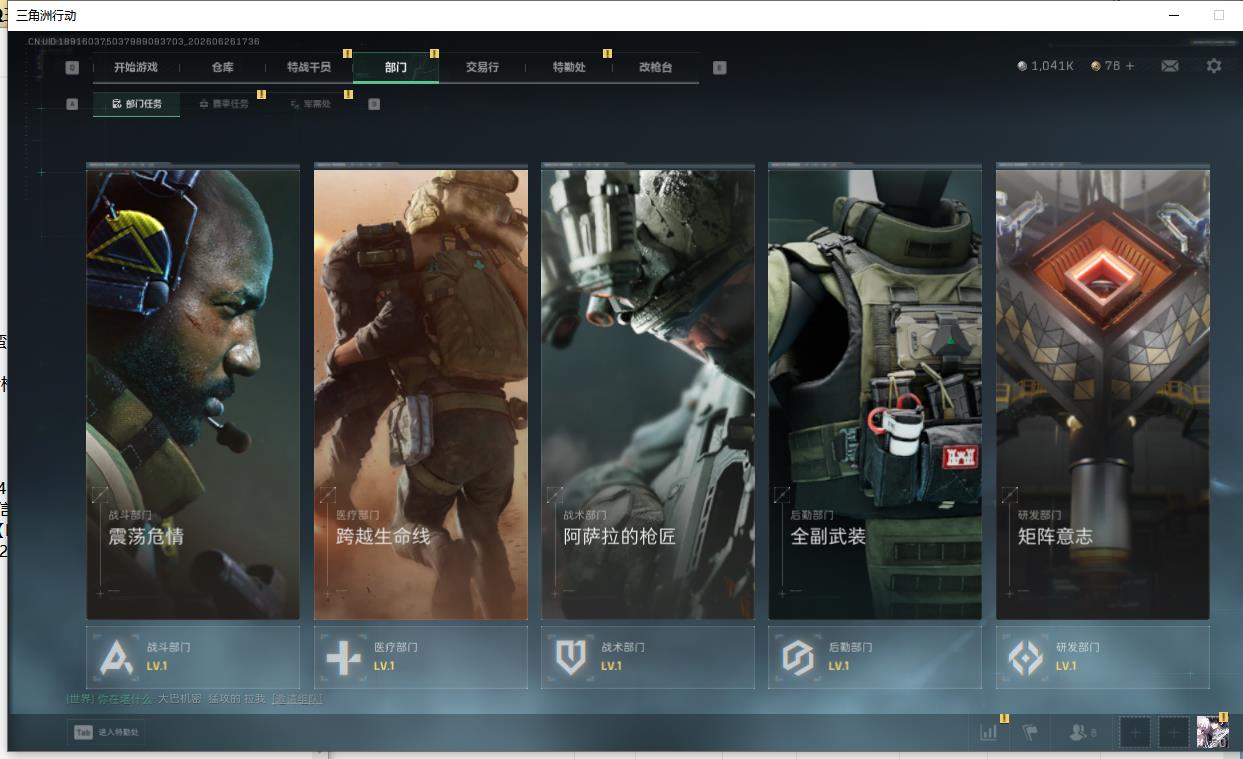1243x759 pixels.
Task: Click the expand icon on 矩阵意志 card
Action: click(x=1010, y=494)
